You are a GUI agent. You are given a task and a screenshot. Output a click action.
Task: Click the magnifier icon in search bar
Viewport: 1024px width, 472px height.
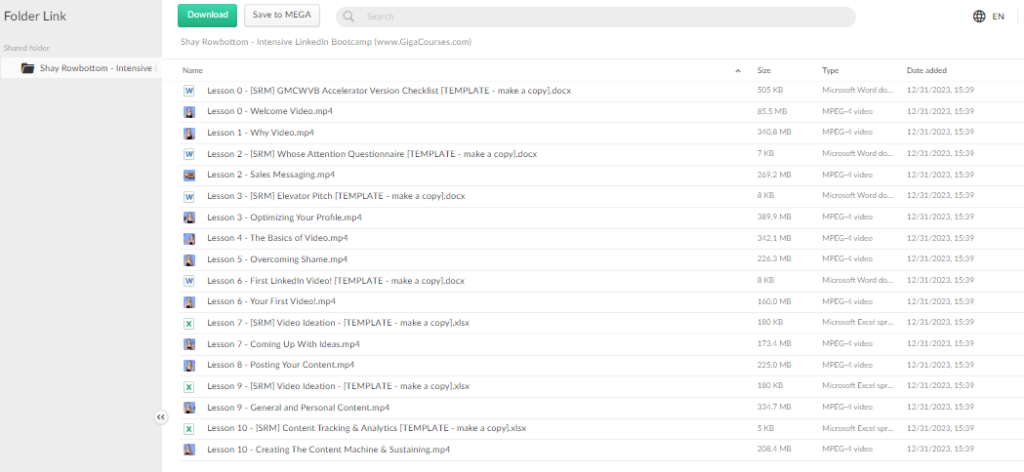coord(348,17)
